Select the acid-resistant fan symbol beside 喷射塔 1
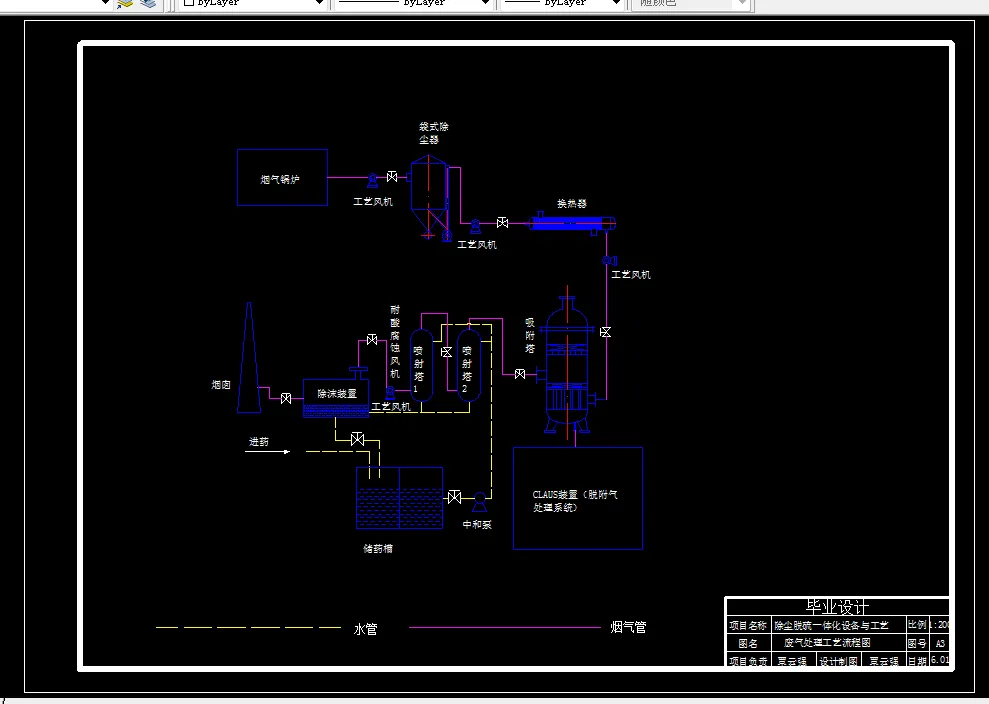Image resolution: width=989 pixels, height=704 pixels. click(x=390, y=393)
